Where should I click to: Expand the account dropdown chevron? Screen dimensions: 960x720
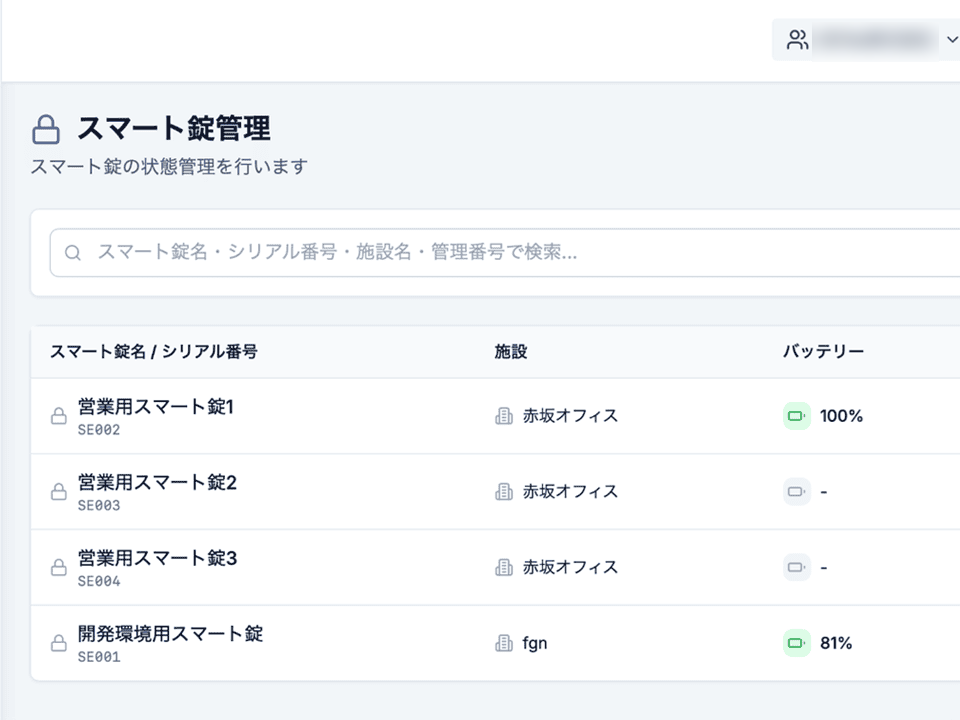pos(950,40)
